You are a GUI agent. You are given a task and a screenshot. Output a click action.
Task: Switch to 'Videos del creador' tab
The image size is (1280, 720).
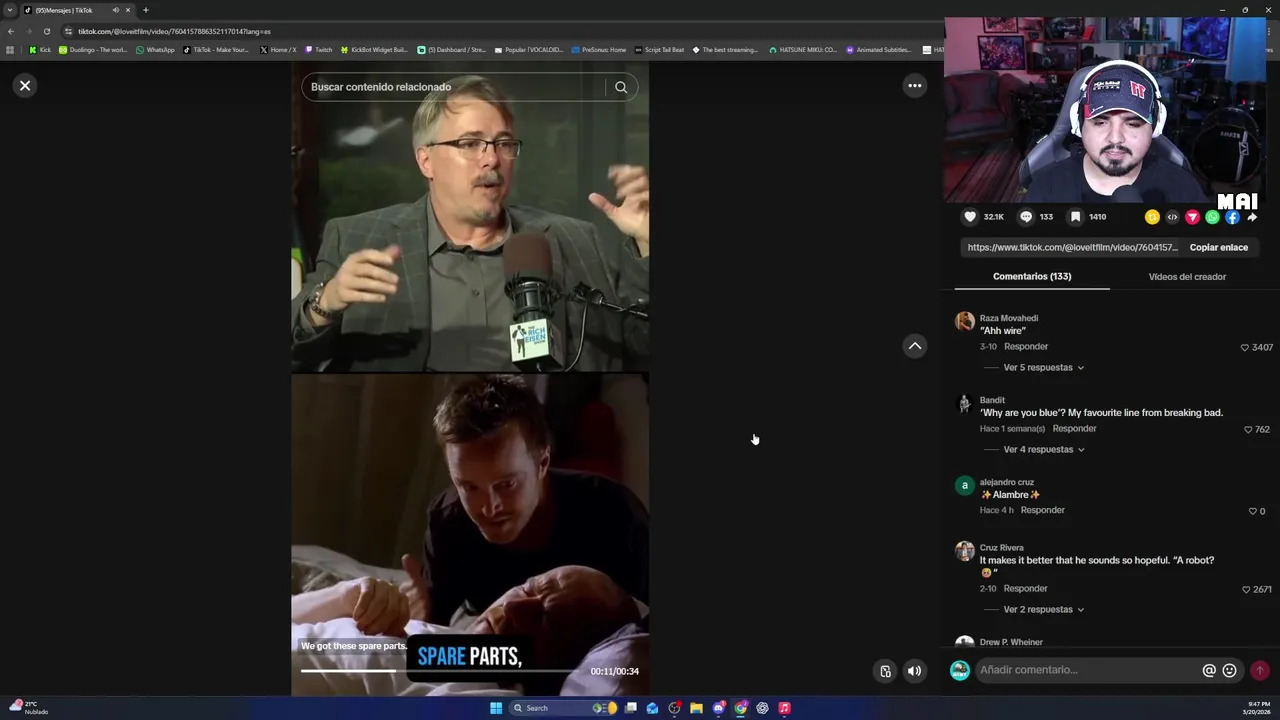[1187, 277]
